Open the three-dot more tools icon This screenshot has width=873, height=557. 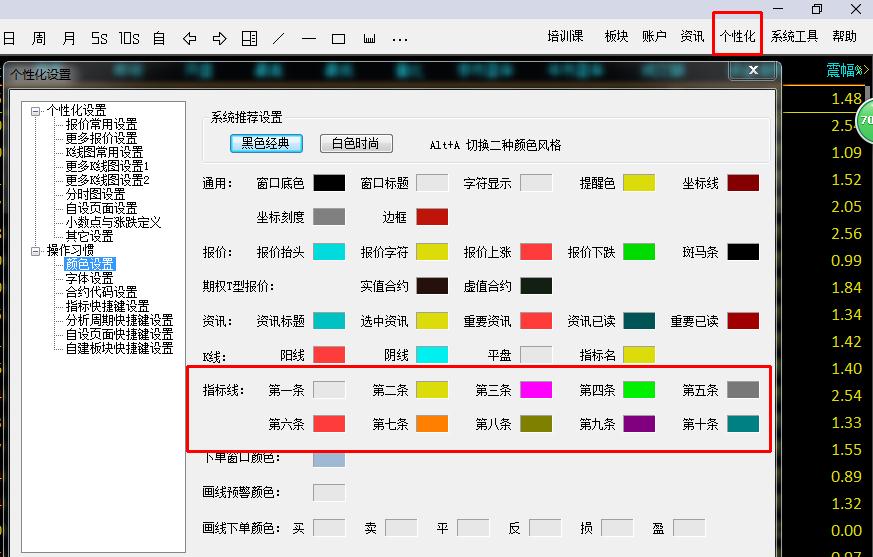(400, 39)
